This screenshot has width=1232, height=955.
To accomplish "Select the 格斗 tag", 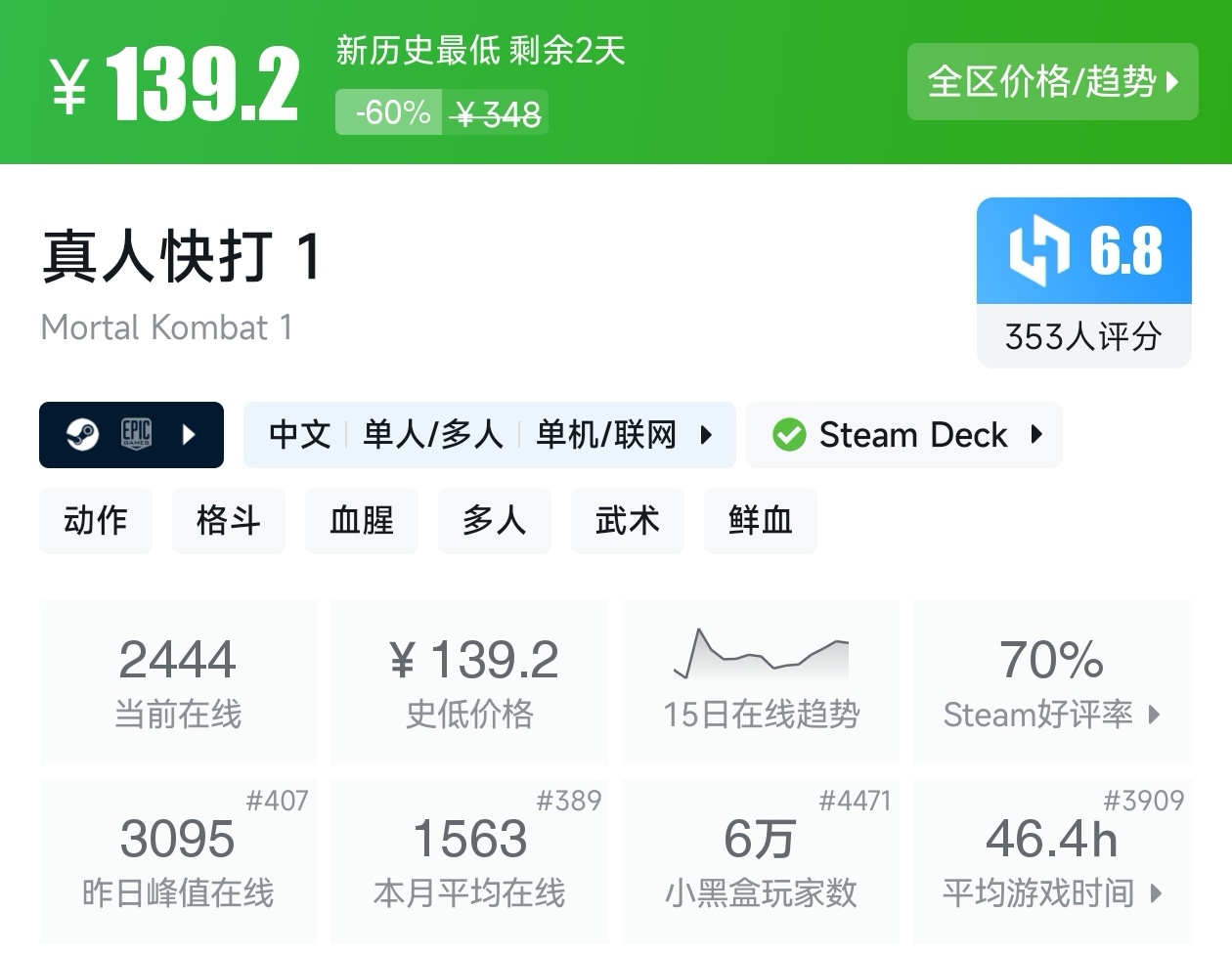I will click(x=229, y=520).
